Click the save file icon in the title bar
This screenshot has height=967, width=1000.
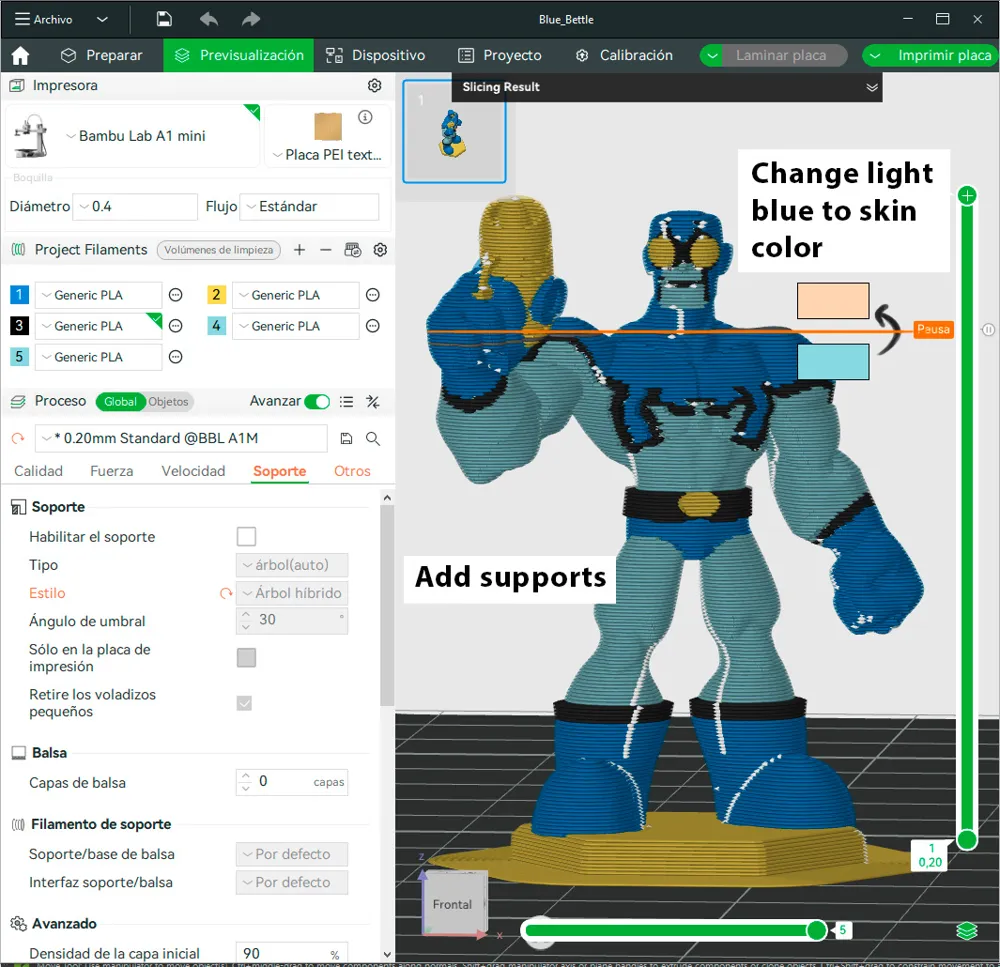pos(164,19)
